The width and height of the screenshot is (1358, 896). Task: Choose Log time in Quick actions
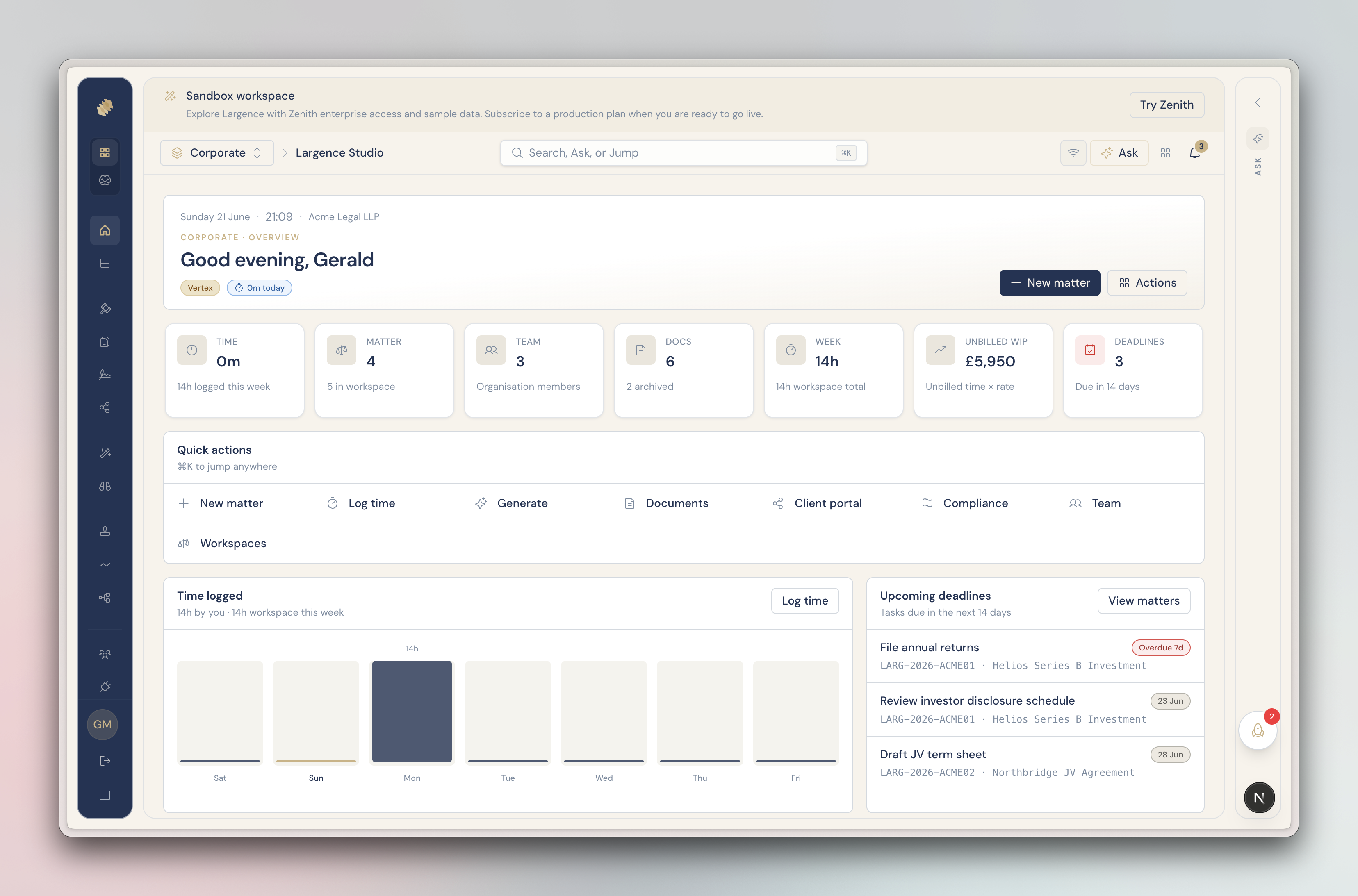click(x=361, y=503)
